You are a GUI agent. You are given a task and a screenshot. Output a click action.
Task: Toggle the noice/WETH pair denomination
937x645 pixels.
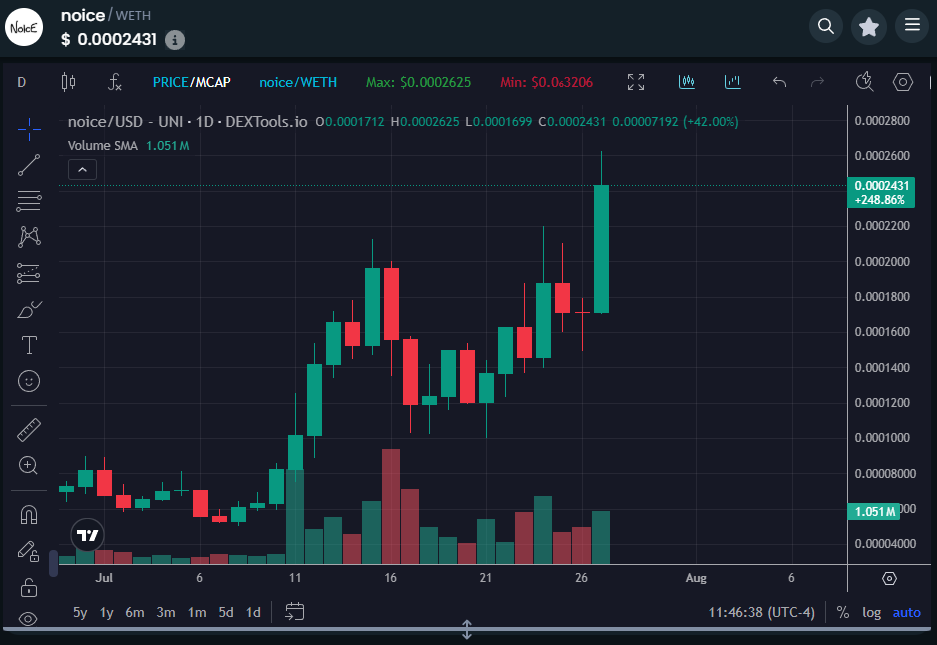point(298,82)
